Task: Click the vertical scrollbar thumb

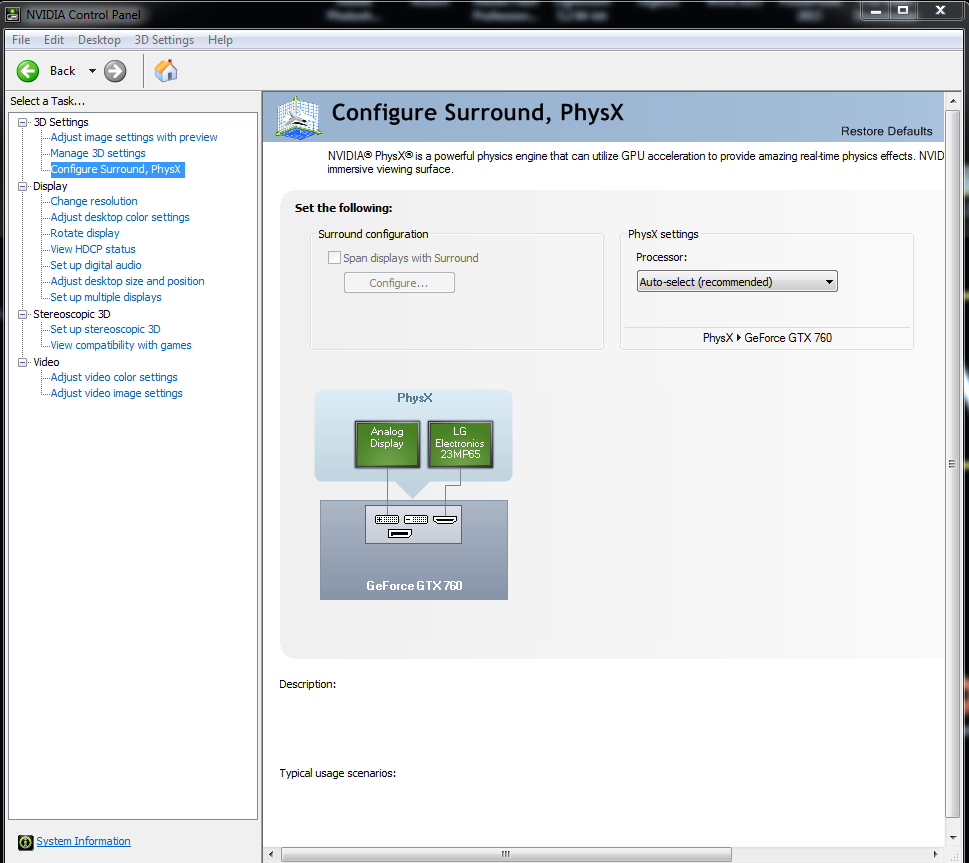Action: click(952, 464)
